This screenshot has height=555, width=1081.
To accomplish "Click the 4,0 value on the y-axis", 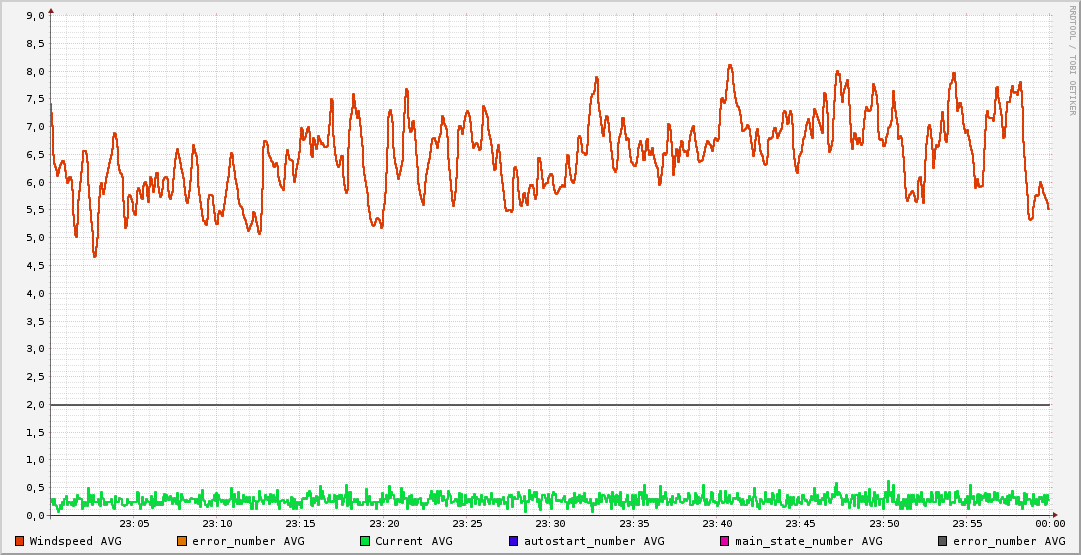I will pyautogui.click(x=35, y=293).
